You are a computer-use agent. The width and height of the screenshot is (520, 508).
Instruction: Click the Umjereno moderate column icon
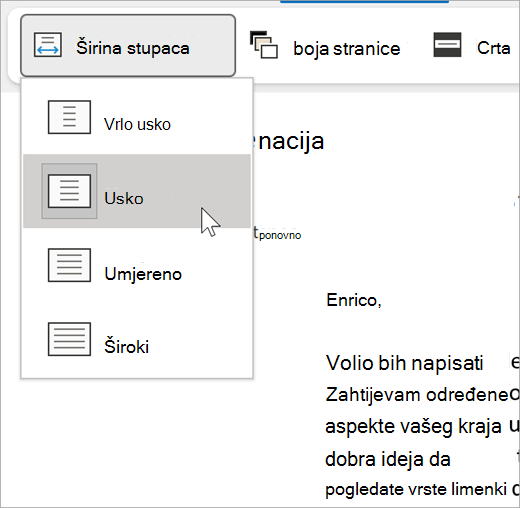click(x=69, y=265)
